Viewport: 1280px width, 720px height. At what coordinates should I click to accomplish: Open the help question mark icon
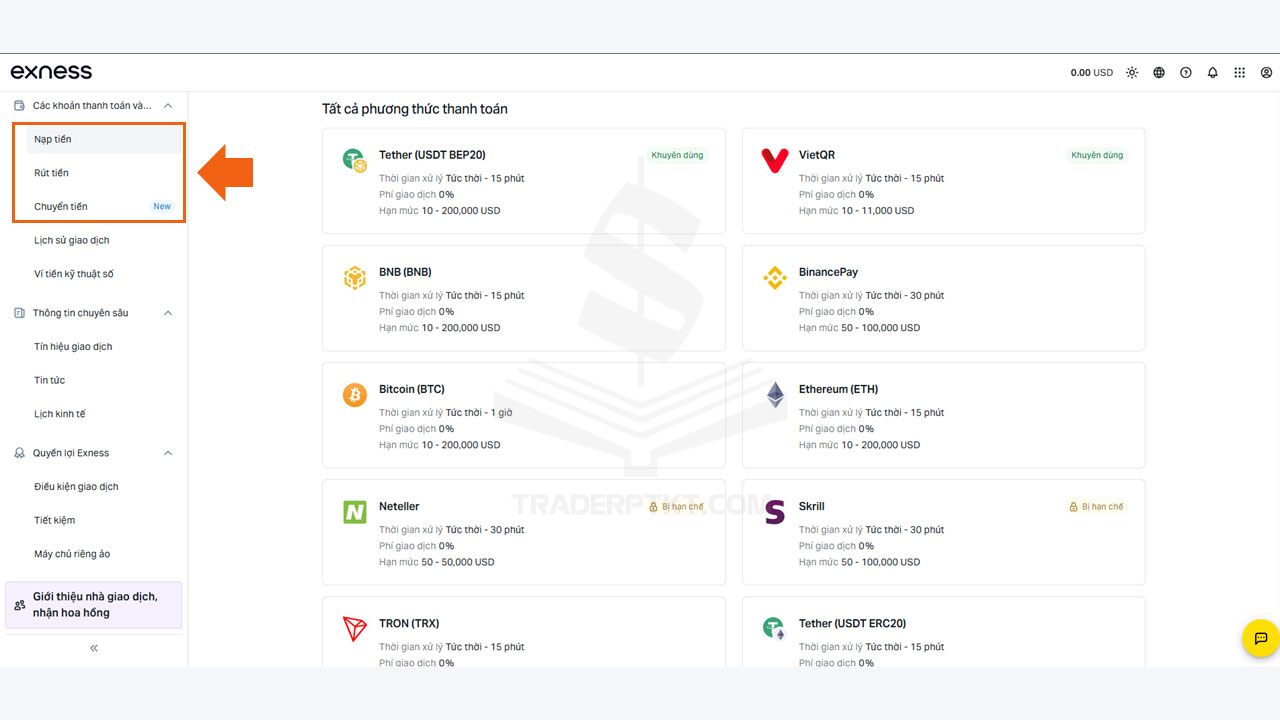[x=1186, y=73]
